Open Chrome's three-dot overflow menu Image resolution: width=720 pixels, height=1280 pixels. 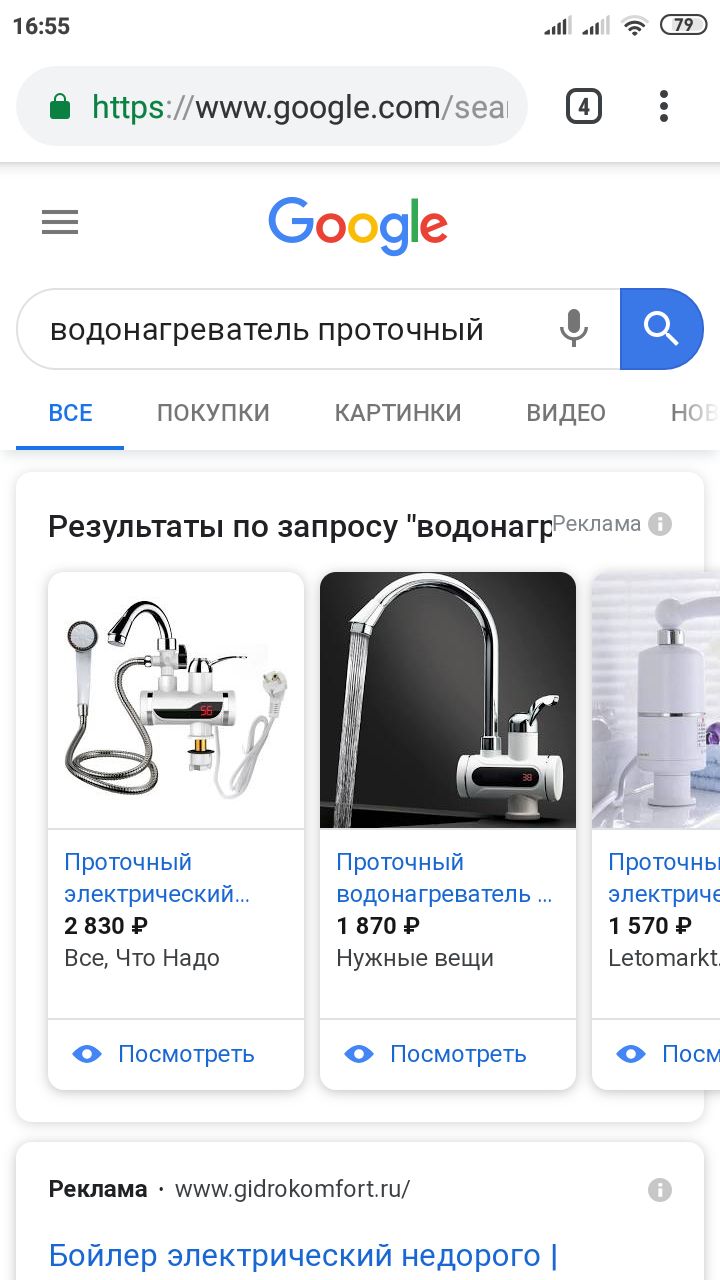click(664, 106)
